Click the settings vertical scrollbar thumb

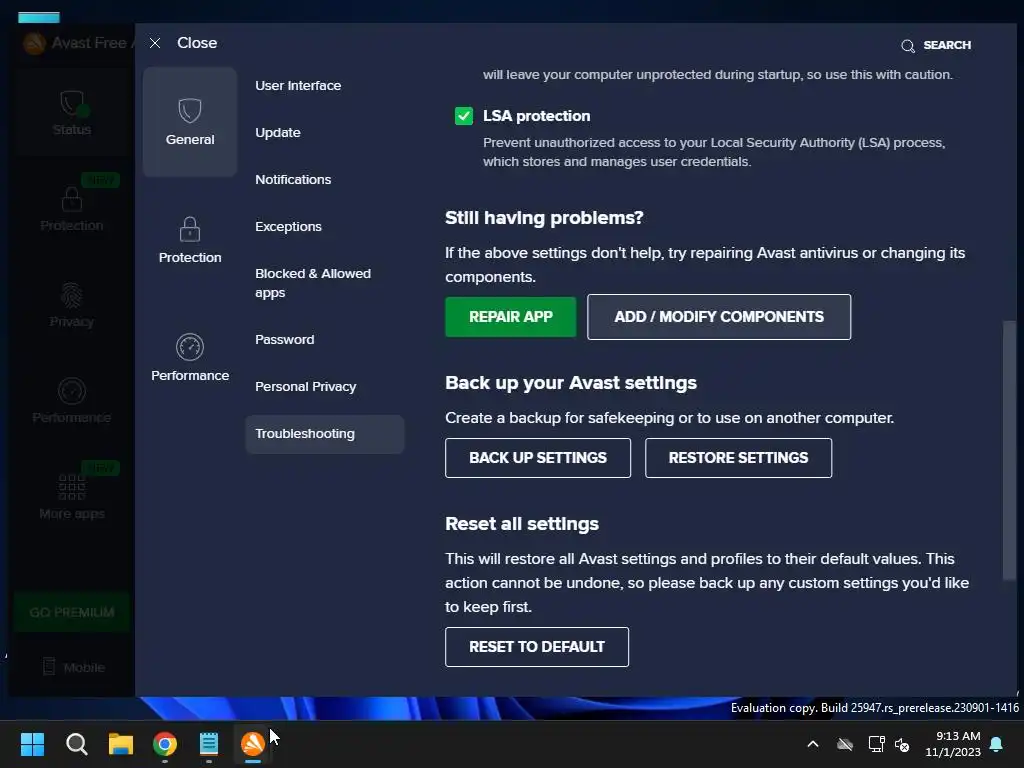1008,449
